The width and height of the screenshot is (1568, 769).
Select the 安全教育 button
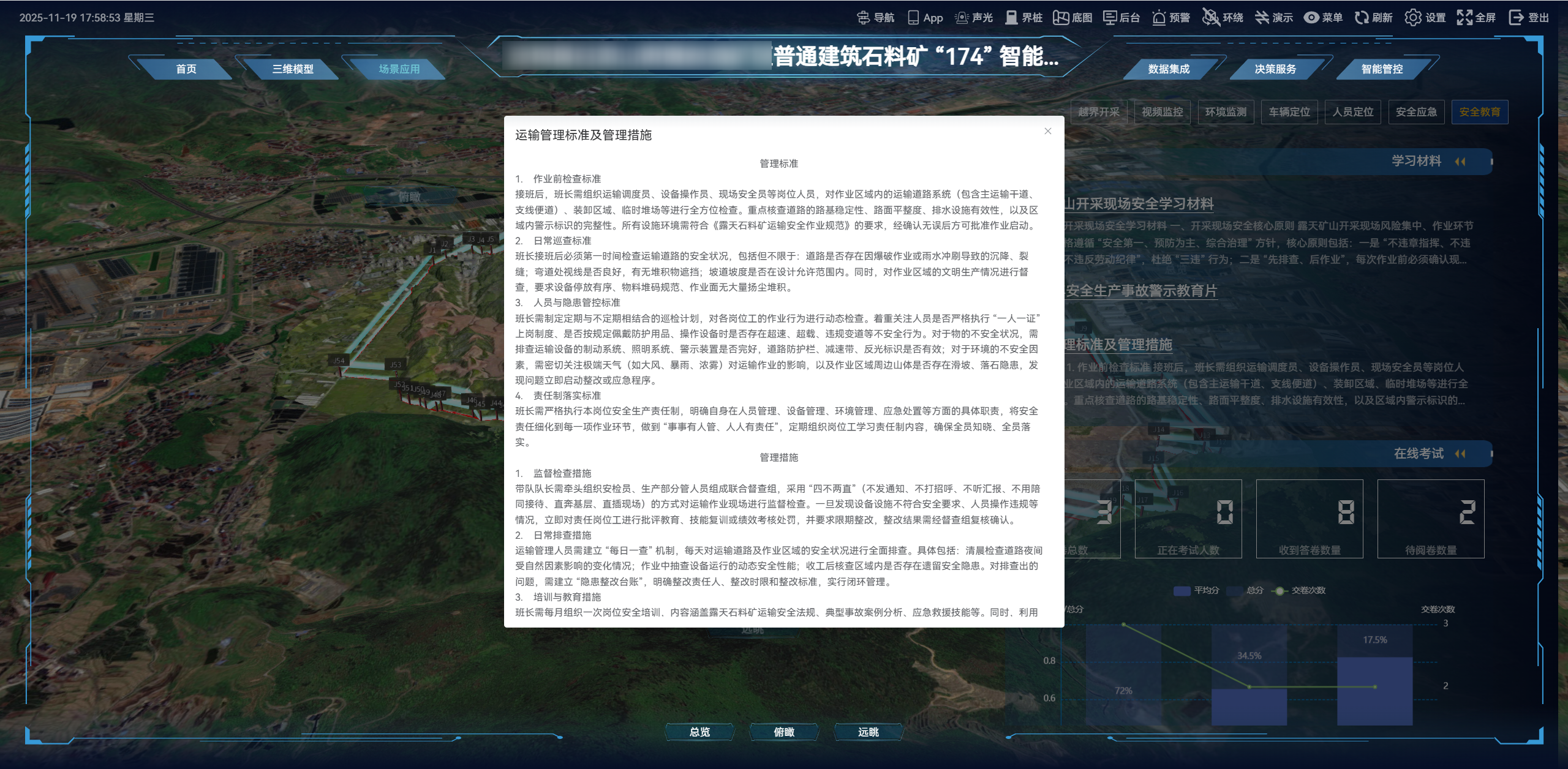tap(1479, 112)
